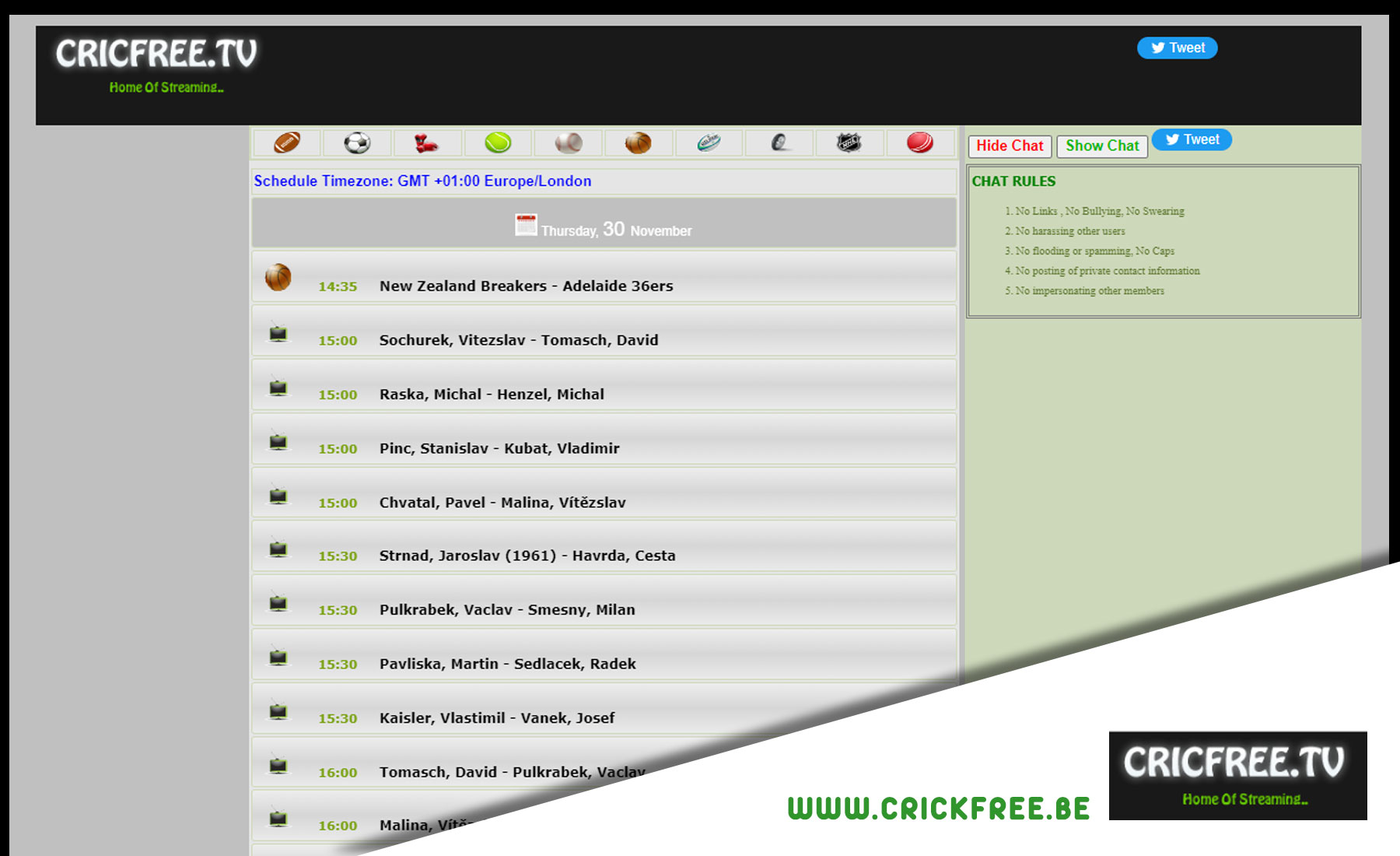Viewport: 1400px width, 856px height.
Task: Click the Schedule Timezone GMT +01:00 link
Action: (422, 181)
